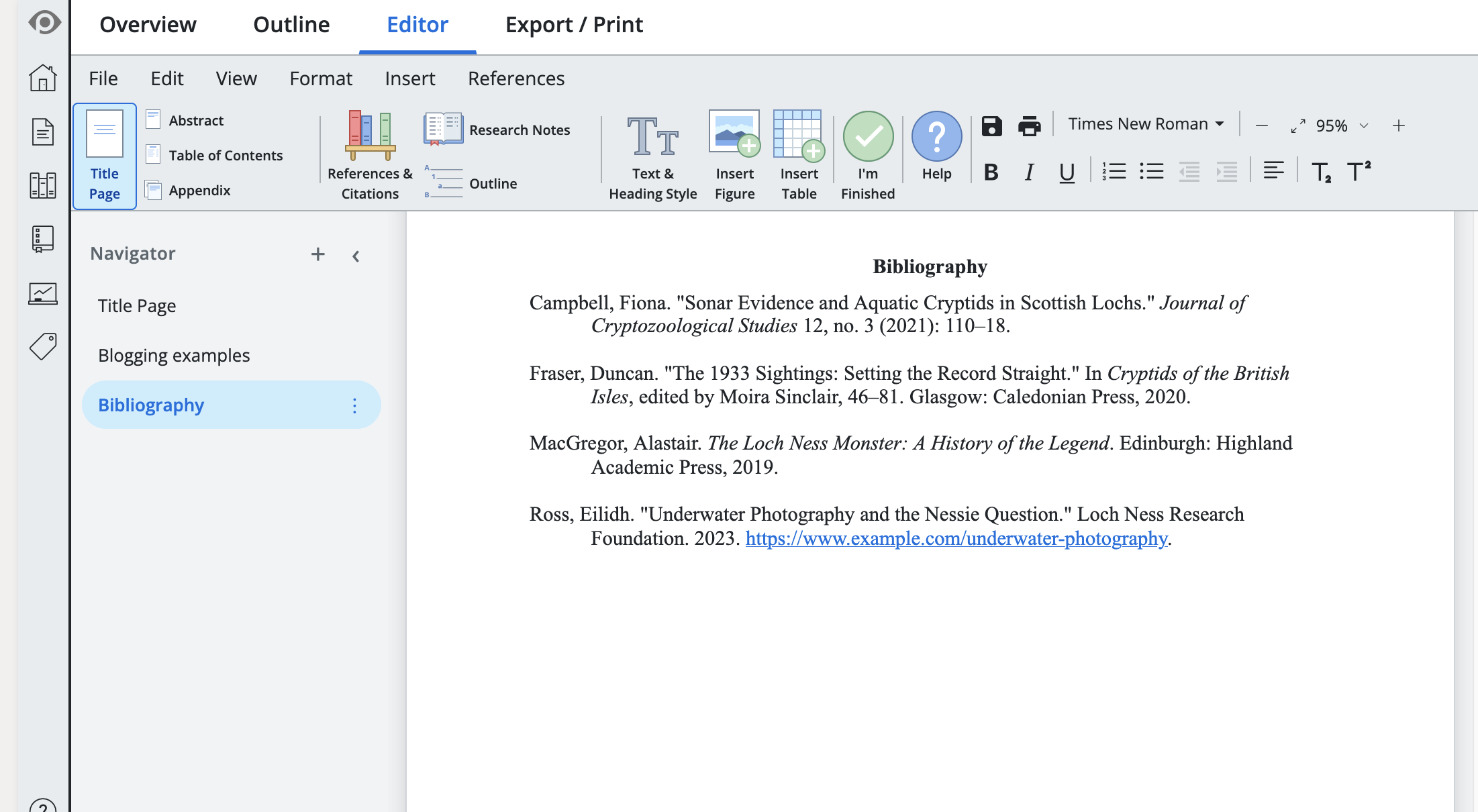
Task: Zoom in with the plus button
Action: pos(1398,125)
